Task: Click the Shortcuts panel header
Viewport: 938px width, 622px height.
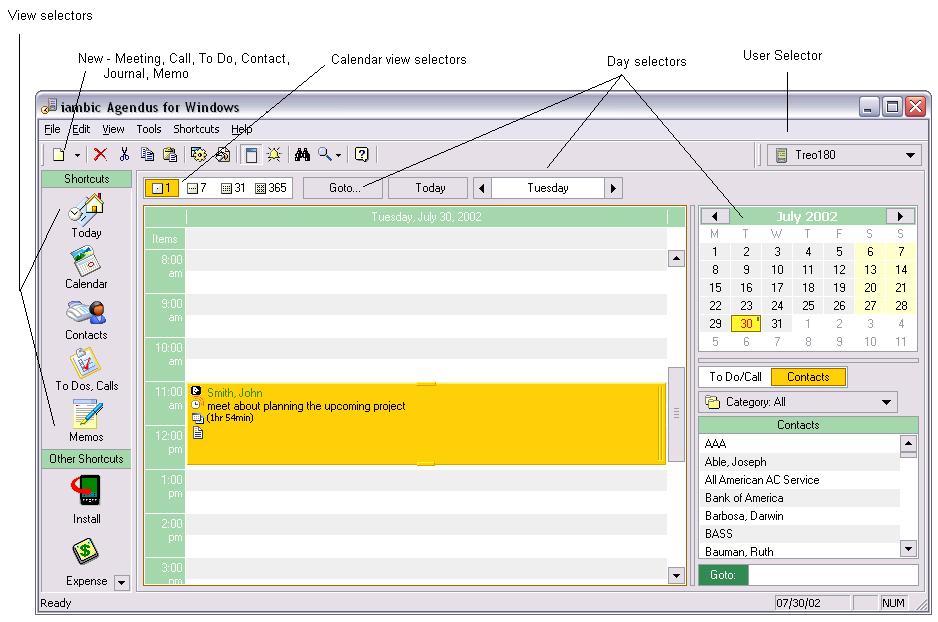Action: (87, 179)
